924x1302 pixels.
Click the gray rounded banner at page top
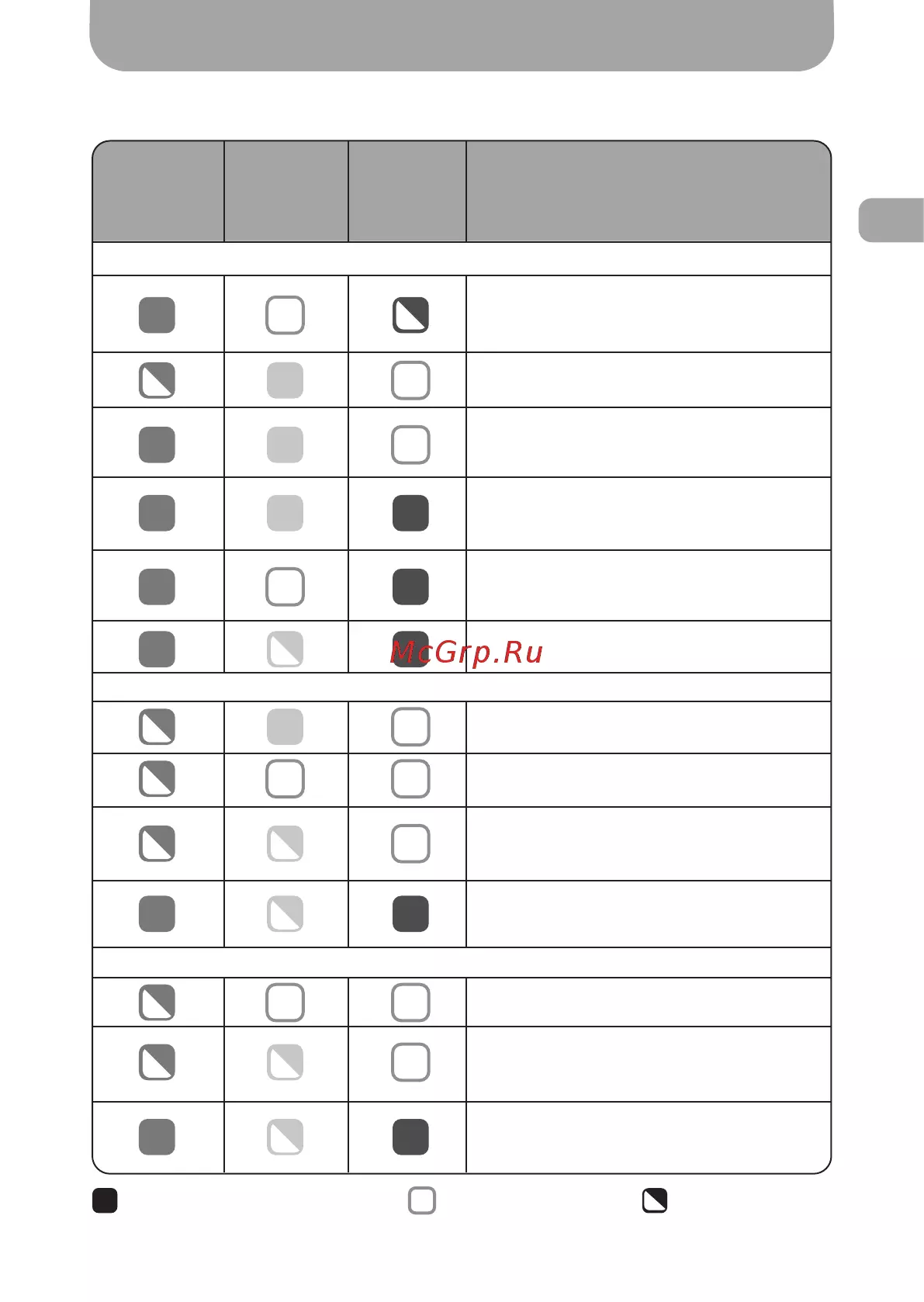[462, 35]
